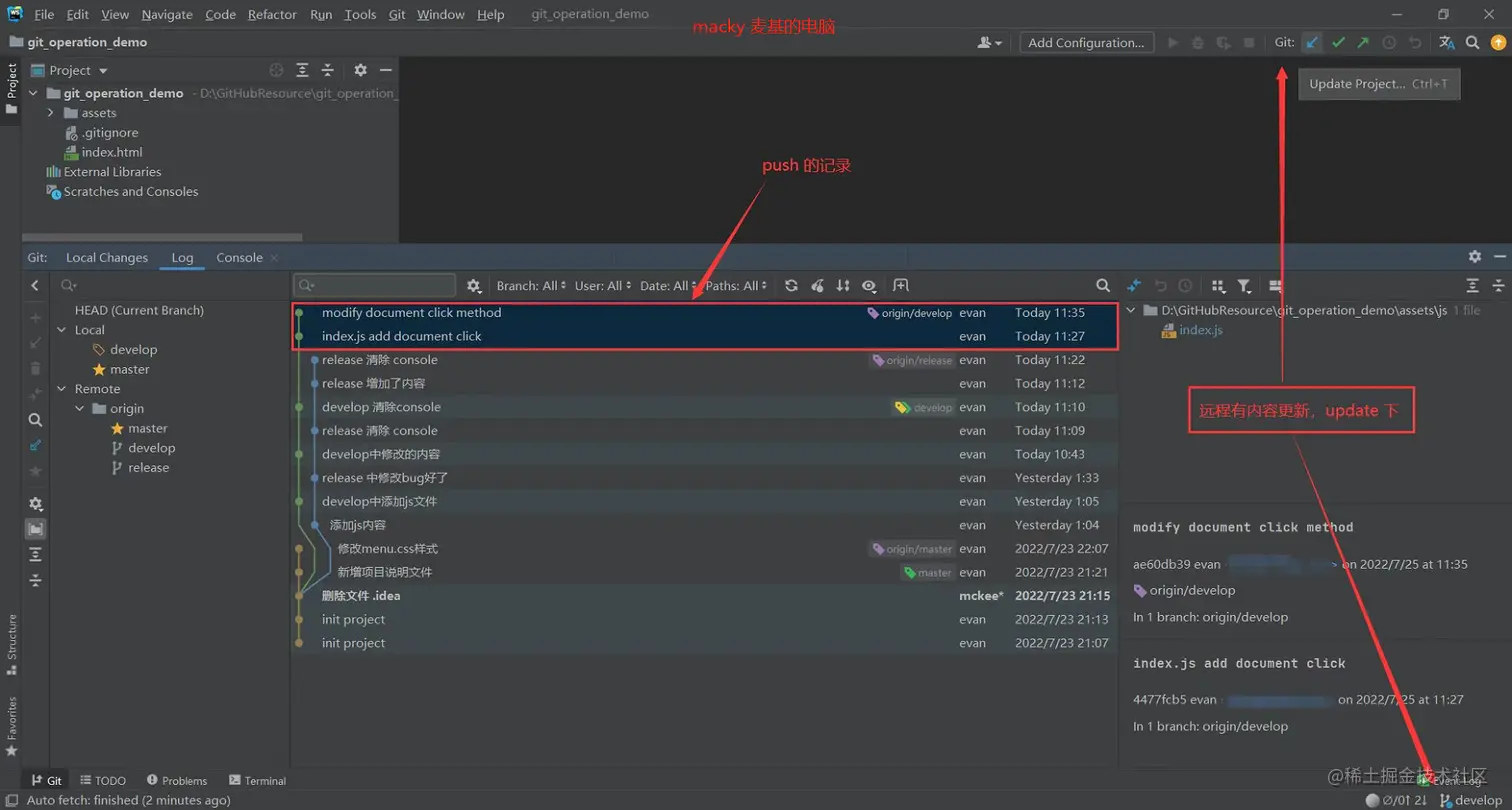Click the Add Configuration button
The height and width of the screenshot is (810, 1512).
tap(1085, 42)
